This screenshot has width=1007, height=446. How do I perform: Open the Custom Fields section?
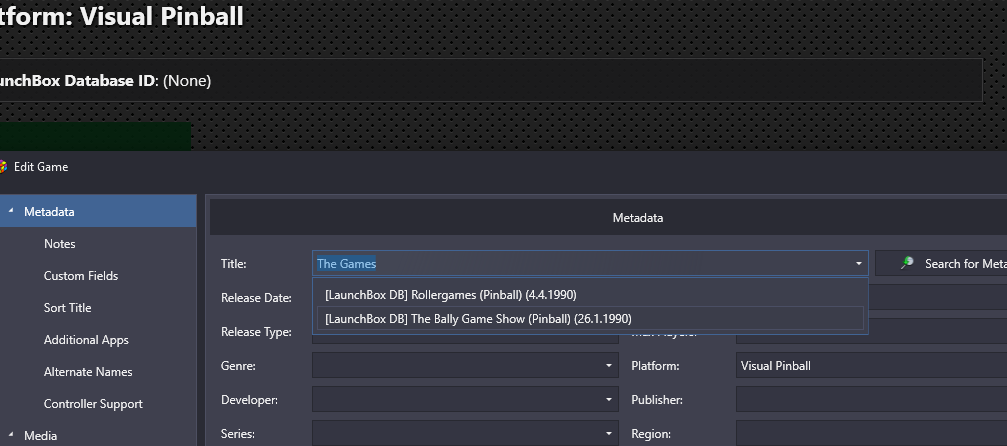tap(81, 276)
